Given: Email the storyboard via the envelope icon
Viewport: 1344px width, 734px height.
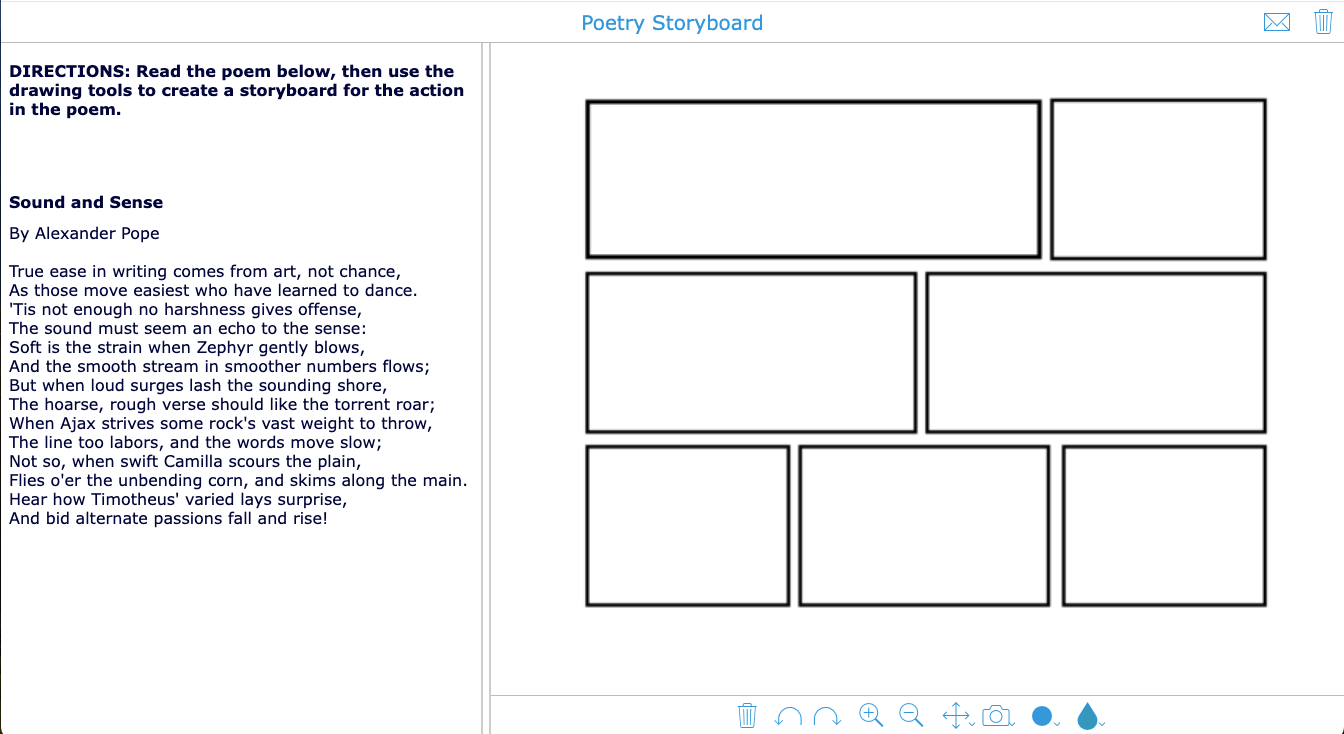Looking at the screenshot, I should tap(1277, 21).
